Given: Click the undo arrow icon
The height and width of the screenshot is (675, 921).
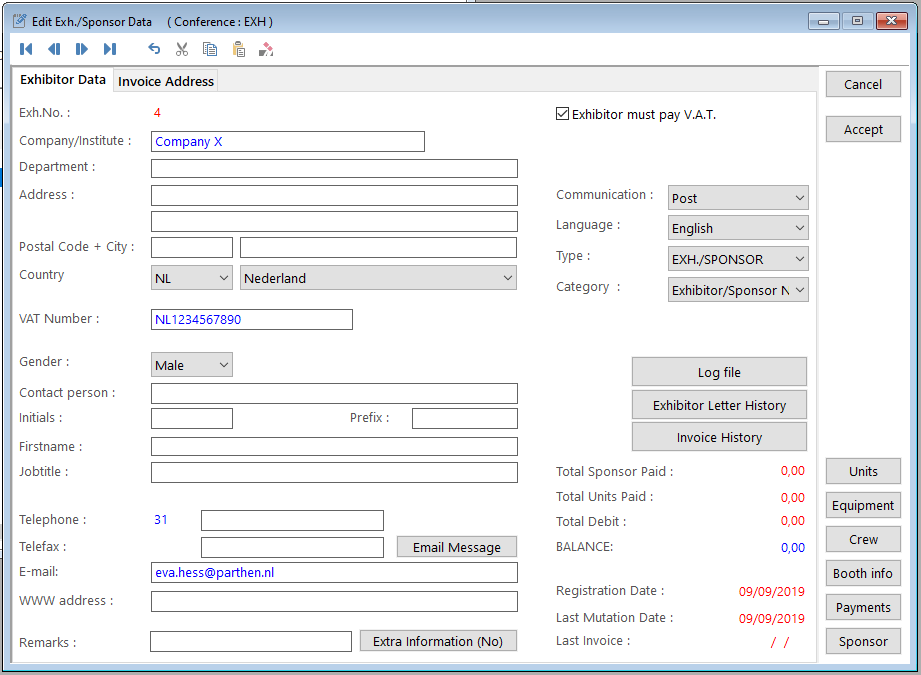Looking at the screenshot, I should [154, 49].
